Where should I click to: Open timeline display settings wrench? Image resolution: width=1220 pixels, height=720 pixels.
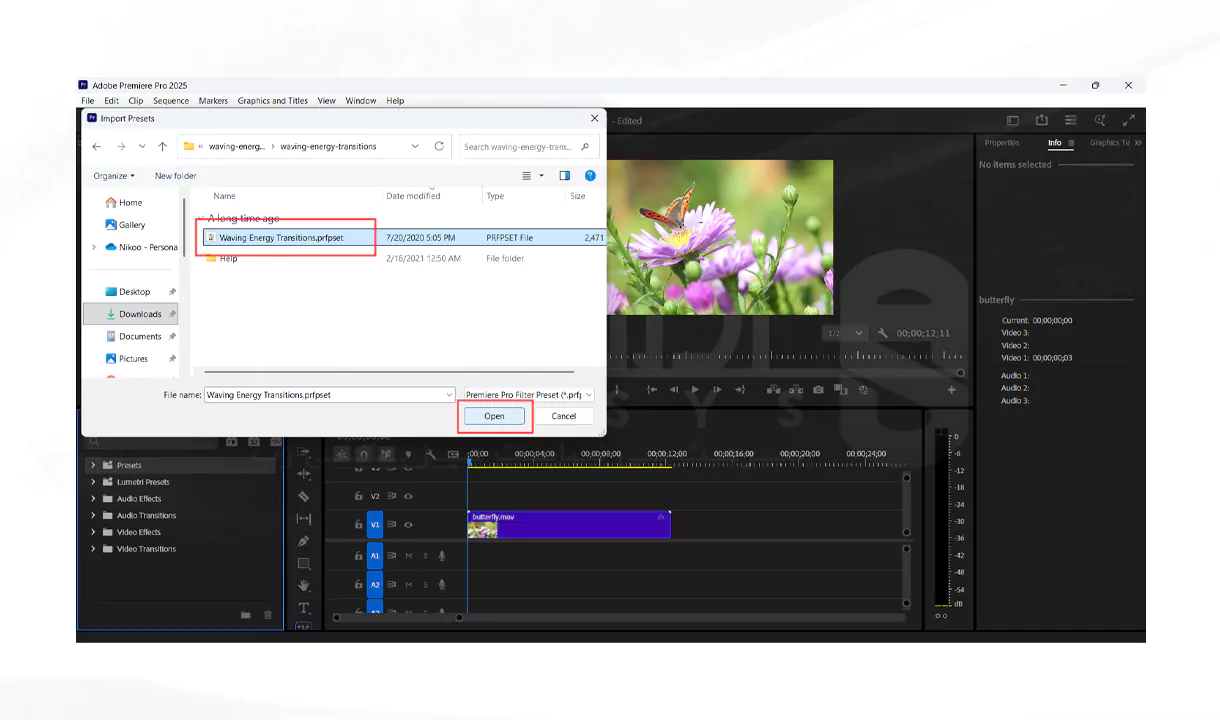[431, 455]
